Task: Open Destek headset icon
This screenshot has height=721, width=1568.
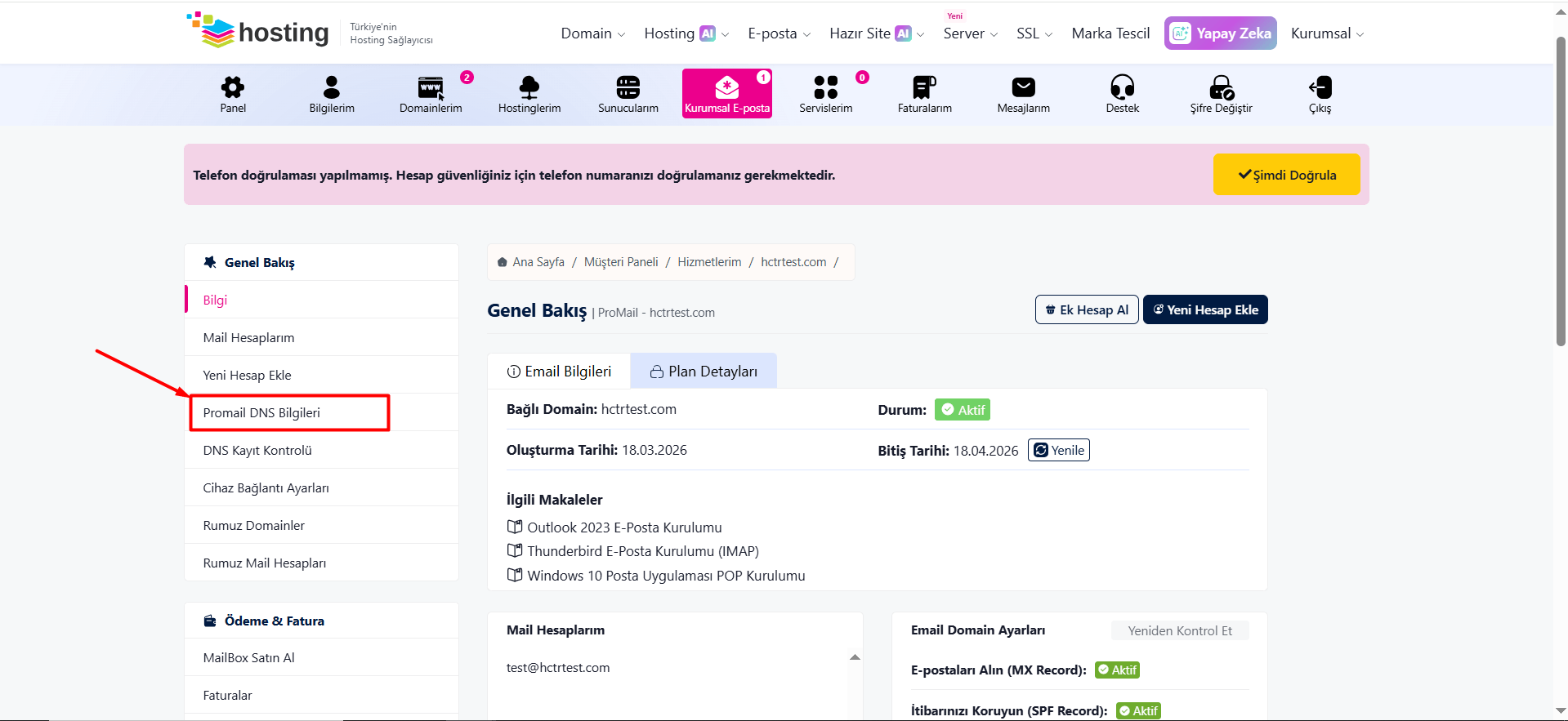Action: click(x=1123, y=87)
